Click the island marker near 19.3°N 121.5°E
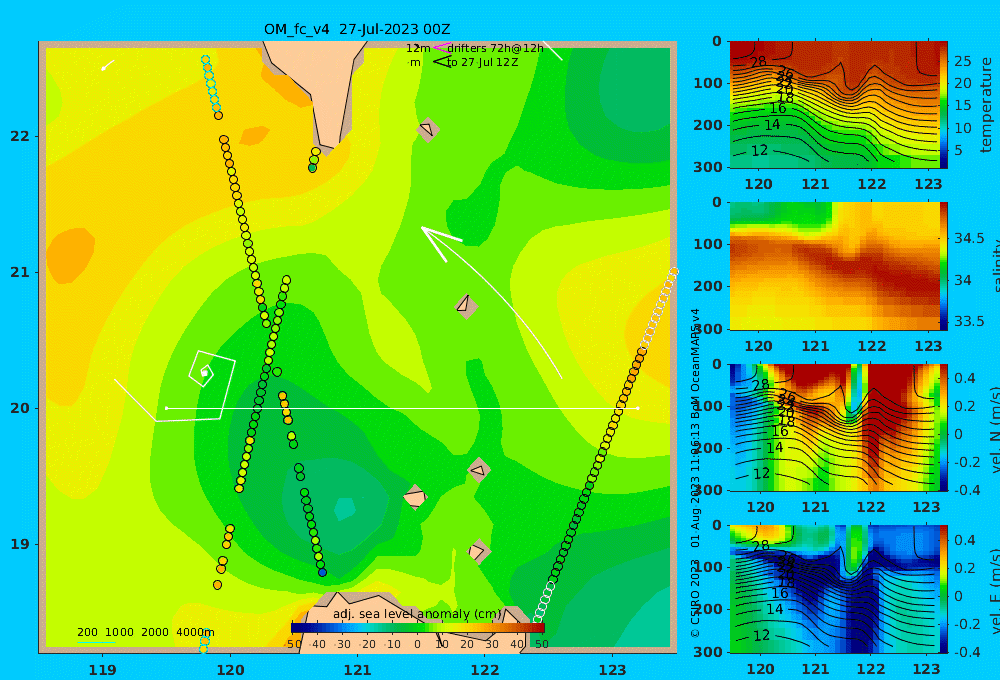This screenshot has height=680, width=1000. point(415,497)
